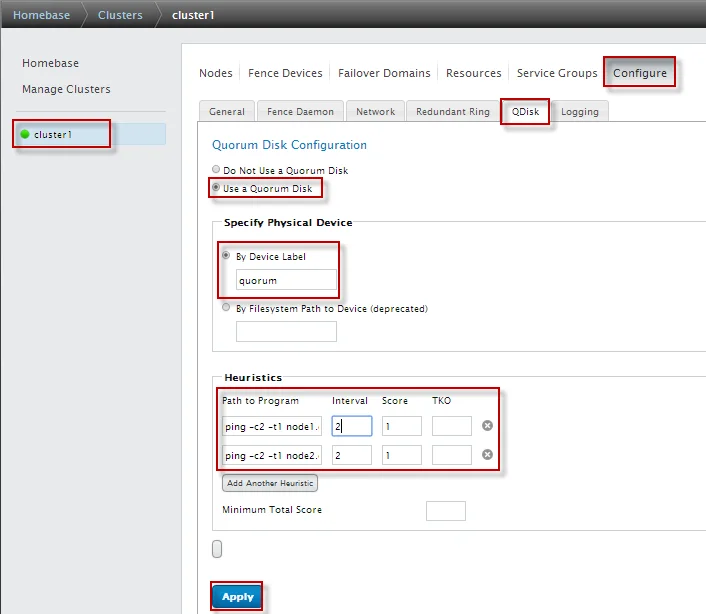Select Use a Quorum Disk option
Screen dimensions: 706x614
216,188
